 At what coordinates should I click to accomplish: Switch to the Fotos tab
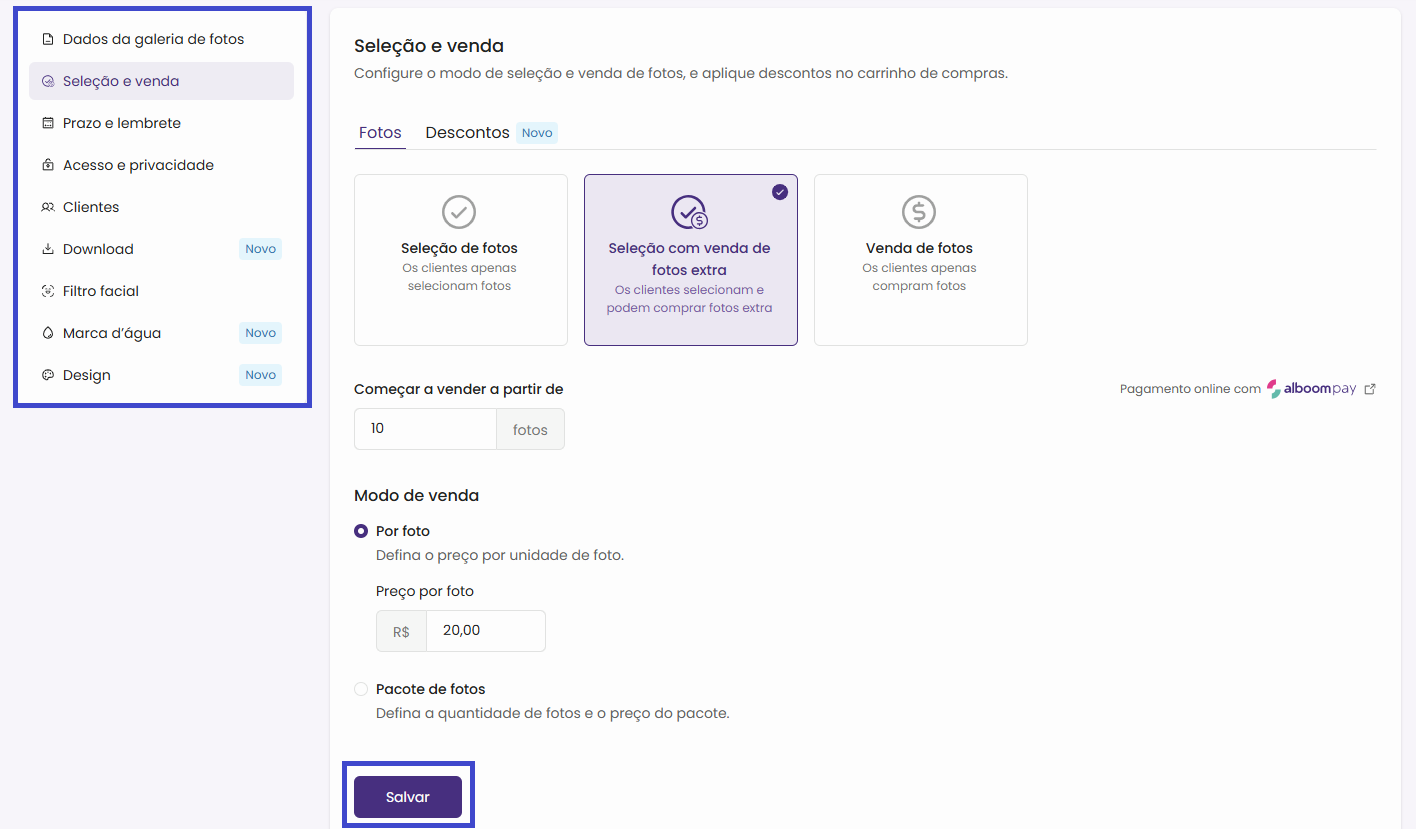pyautogui.click(x=380, y=133)
